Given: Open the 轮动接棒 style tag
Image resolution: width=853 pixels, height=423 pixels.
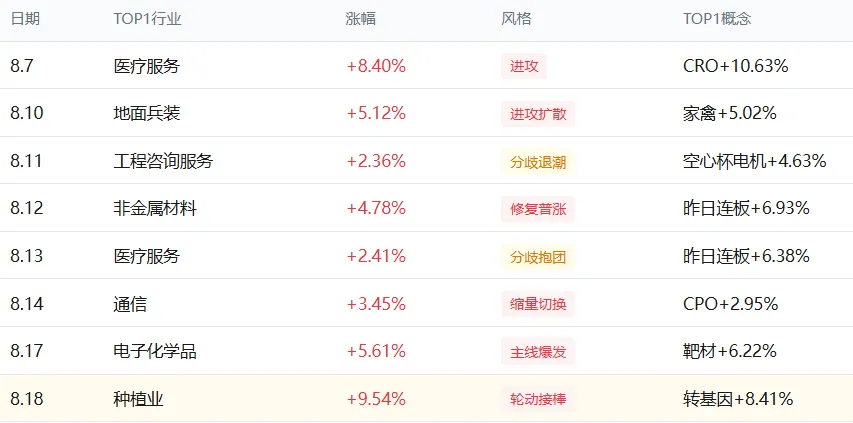Looking at the screenshot, I should pyautogui.click(x=538, y=400).
